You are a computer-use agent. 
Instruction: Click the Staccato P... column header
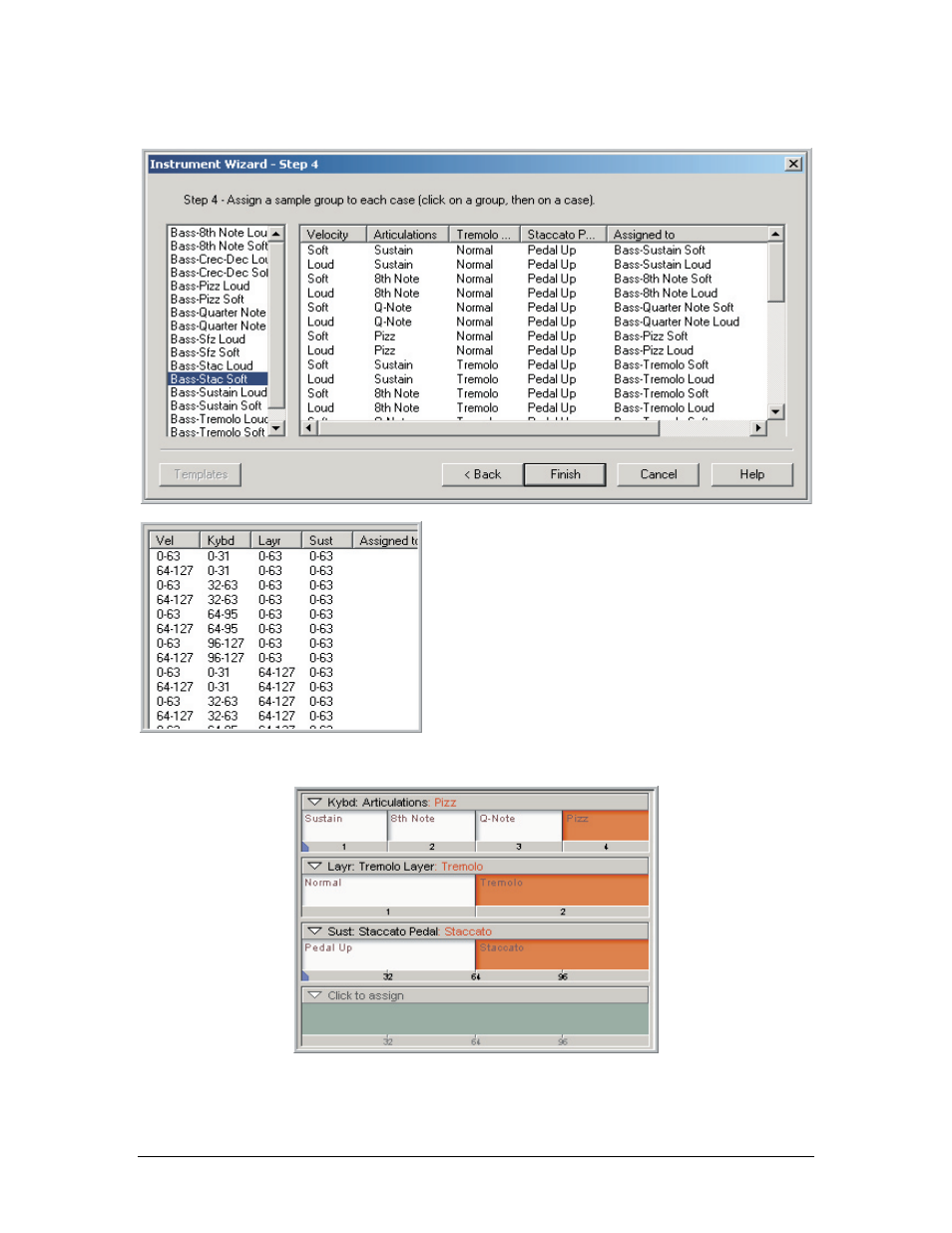coord(563,235)
